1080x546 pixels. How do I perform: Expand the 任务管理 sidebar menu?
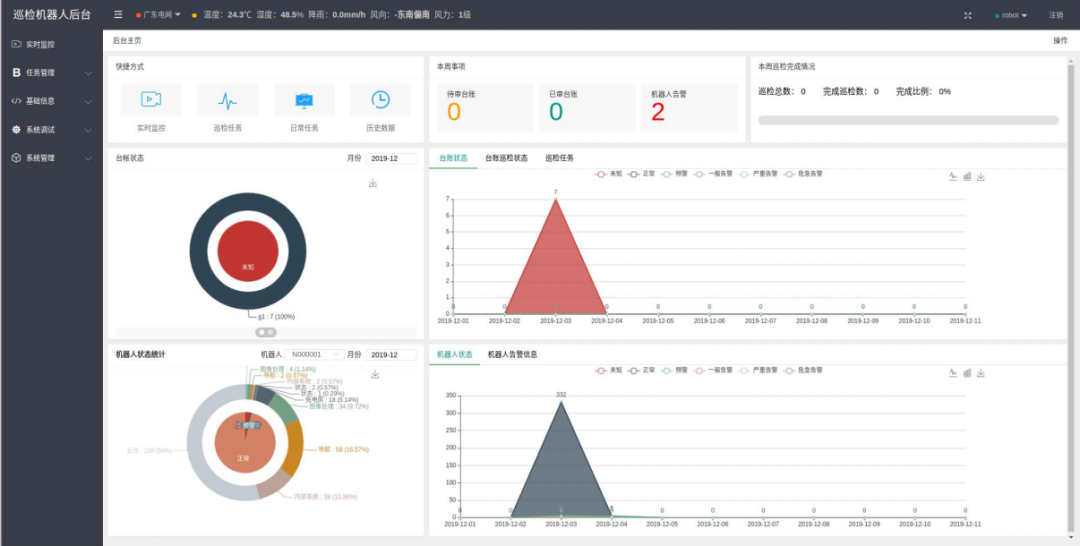point(51,73)
